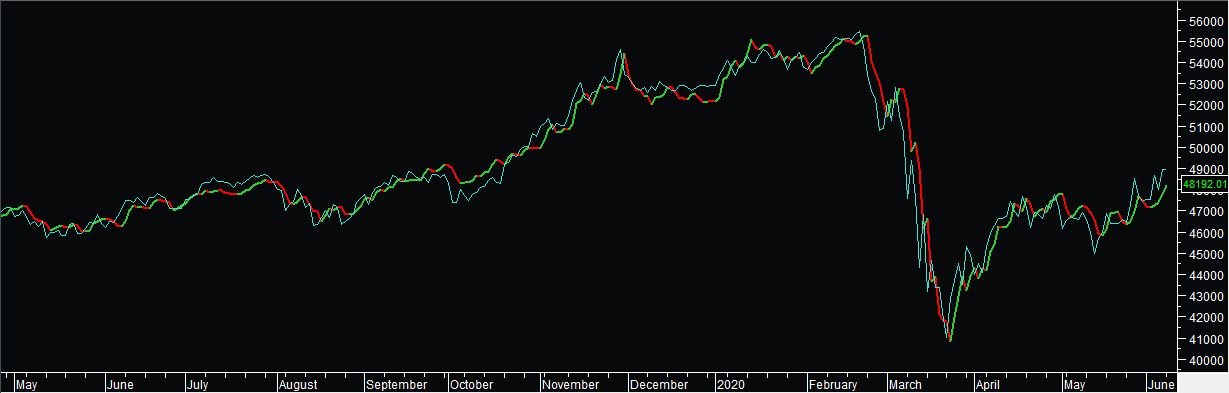Select the August label on the time axis

(298, 384)
